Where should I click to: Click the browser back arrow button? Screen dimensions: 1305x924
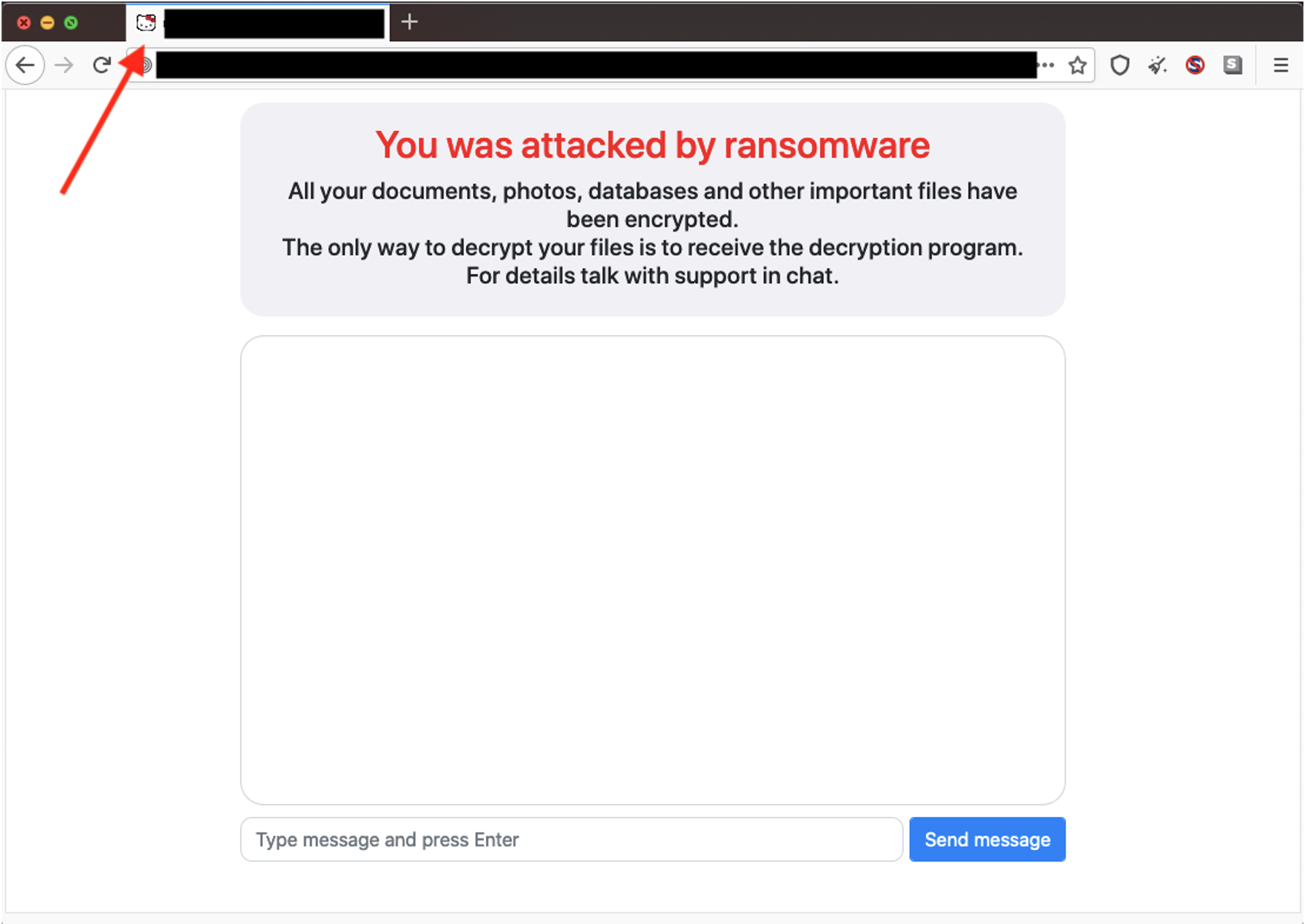25,65
